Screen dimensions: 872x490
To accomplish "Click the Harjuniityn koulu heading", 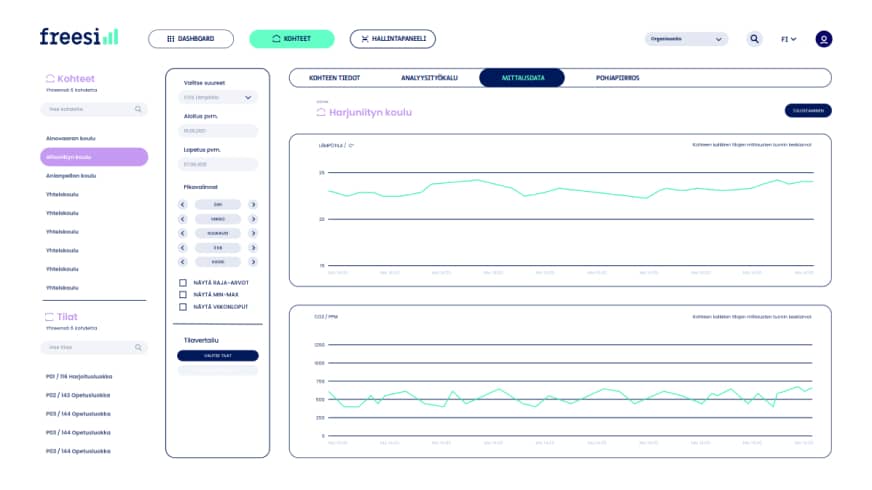I will coord(370,112).
